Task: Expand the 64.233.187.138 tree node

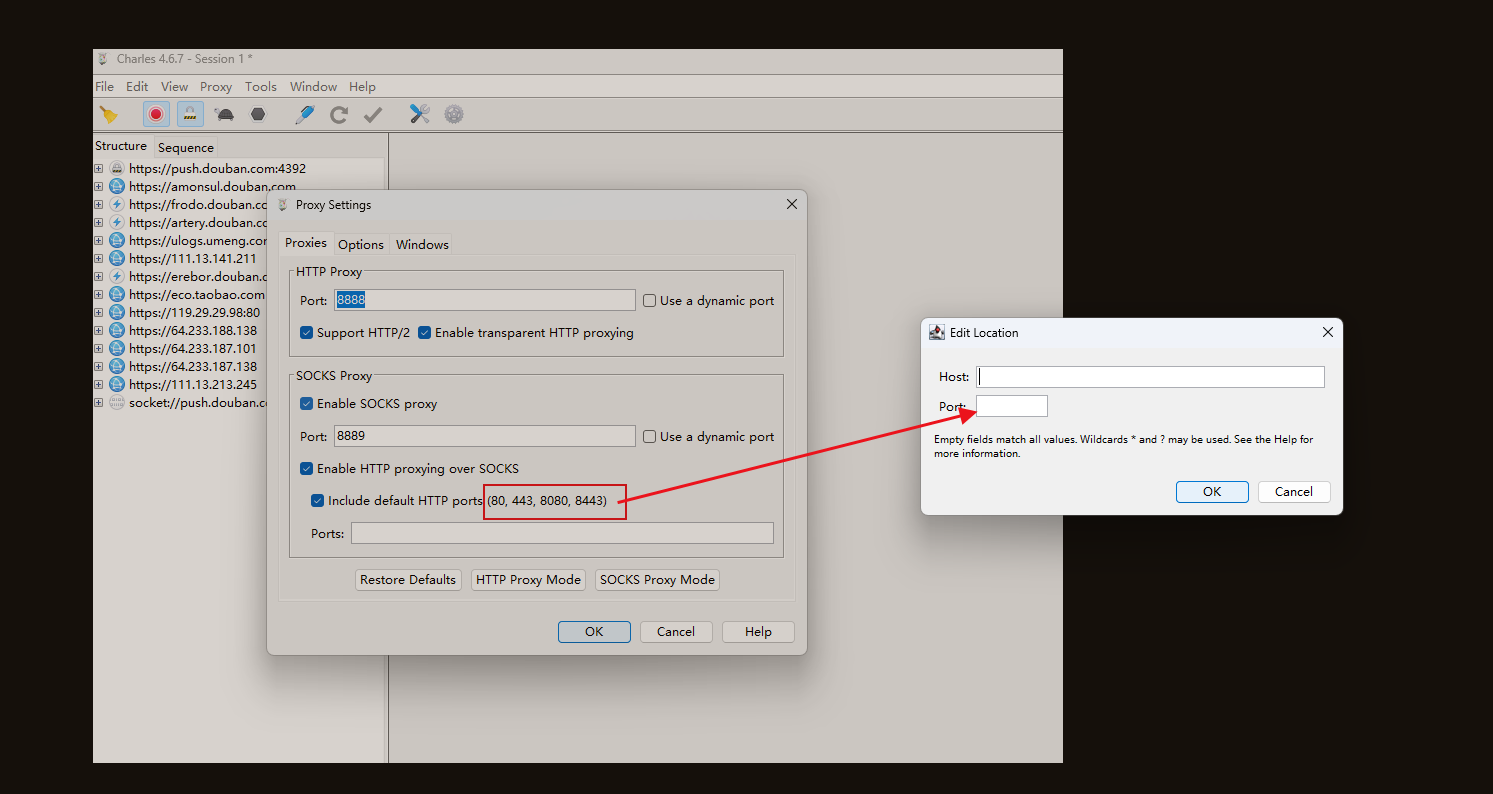Action: [99, 367]
